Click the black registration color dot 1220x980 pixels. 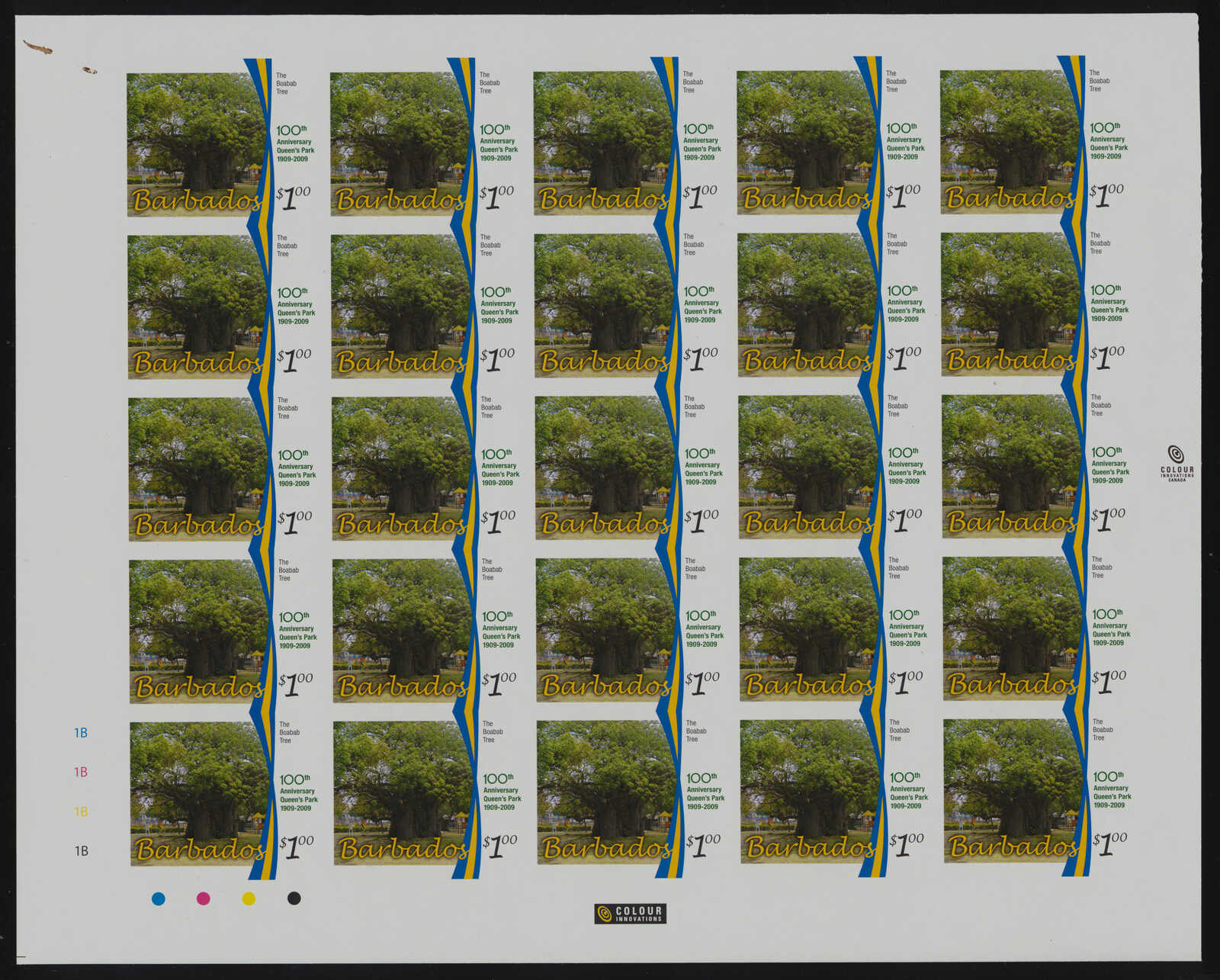coord(294,898)
